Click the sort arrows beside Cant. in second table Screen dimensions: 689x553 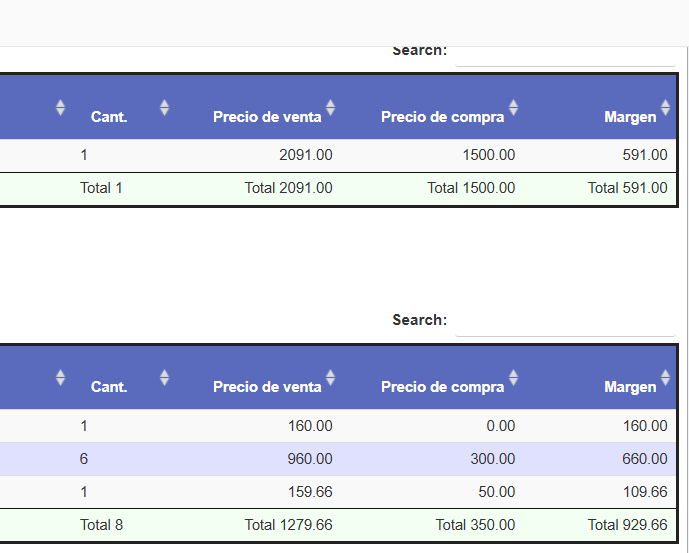164,377
